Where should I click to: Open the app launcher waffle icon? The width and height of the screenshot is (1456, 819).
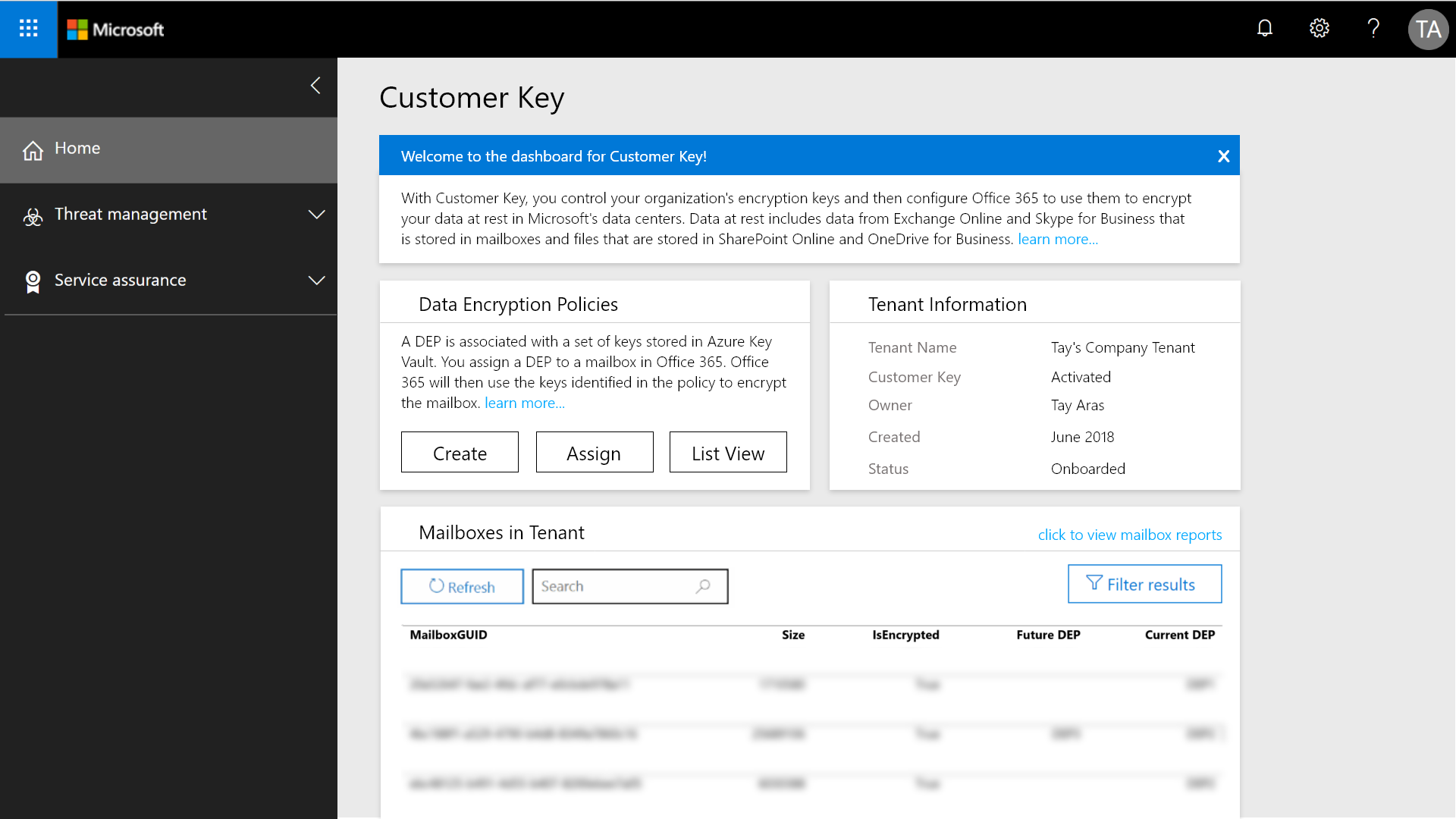coord(29,29)
